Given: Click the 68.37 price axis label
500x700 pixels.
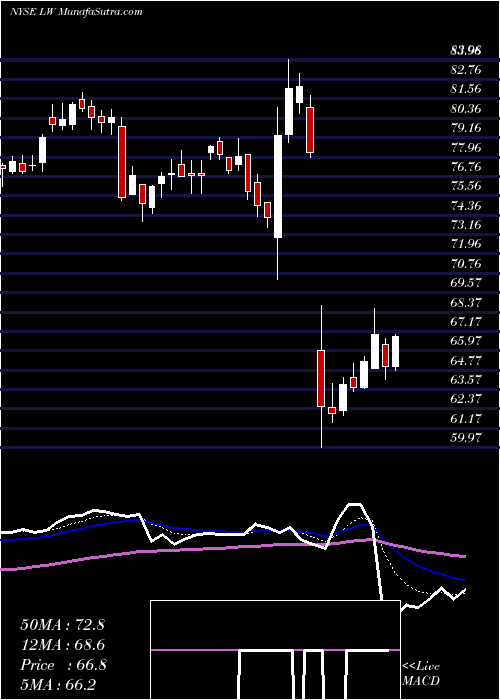Looking at the screenshot, I should [466, 302].
